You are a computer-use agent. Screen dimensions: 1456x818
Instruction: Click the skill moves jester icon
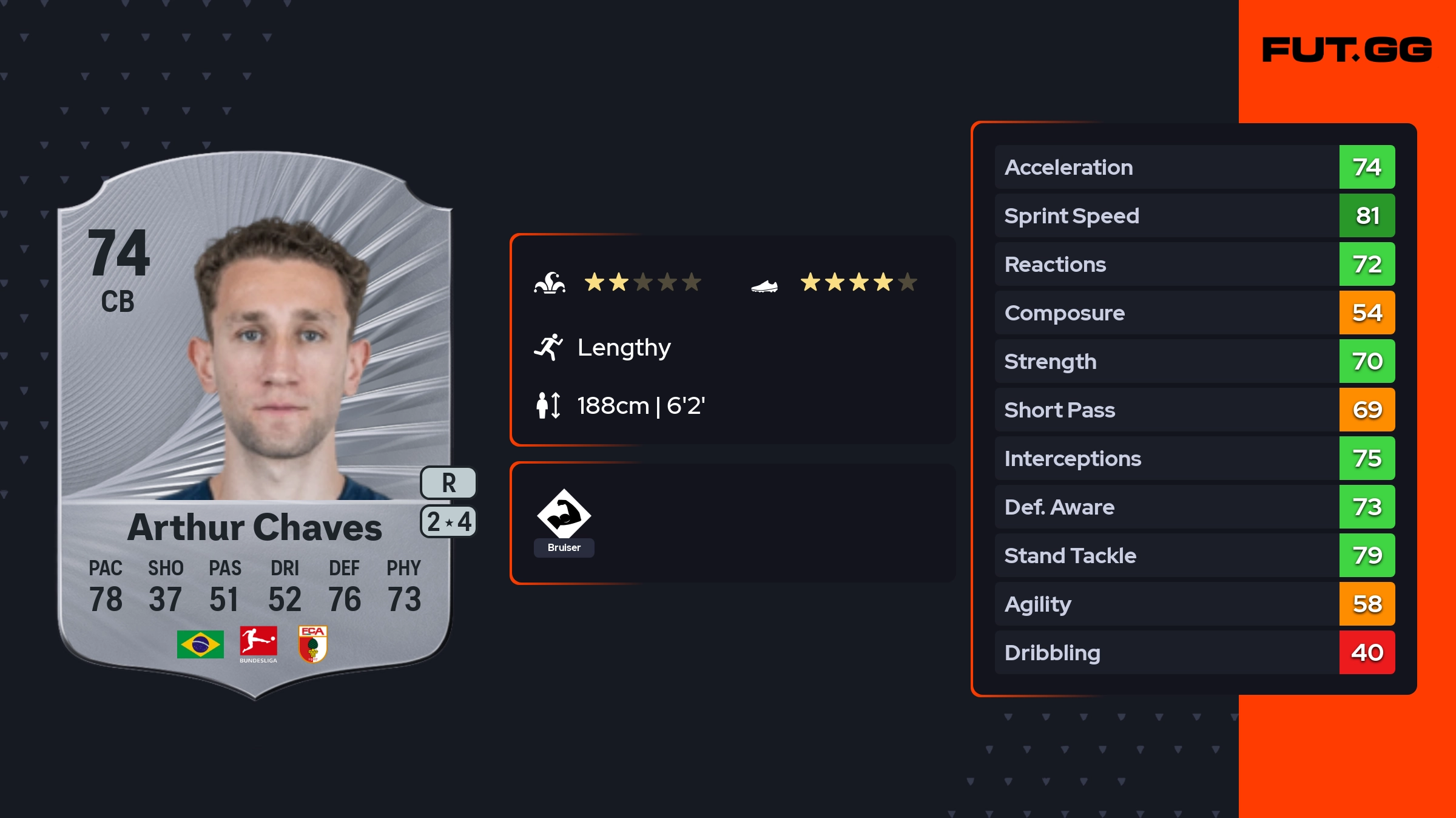pyautogui.click(x=550, y=283)
